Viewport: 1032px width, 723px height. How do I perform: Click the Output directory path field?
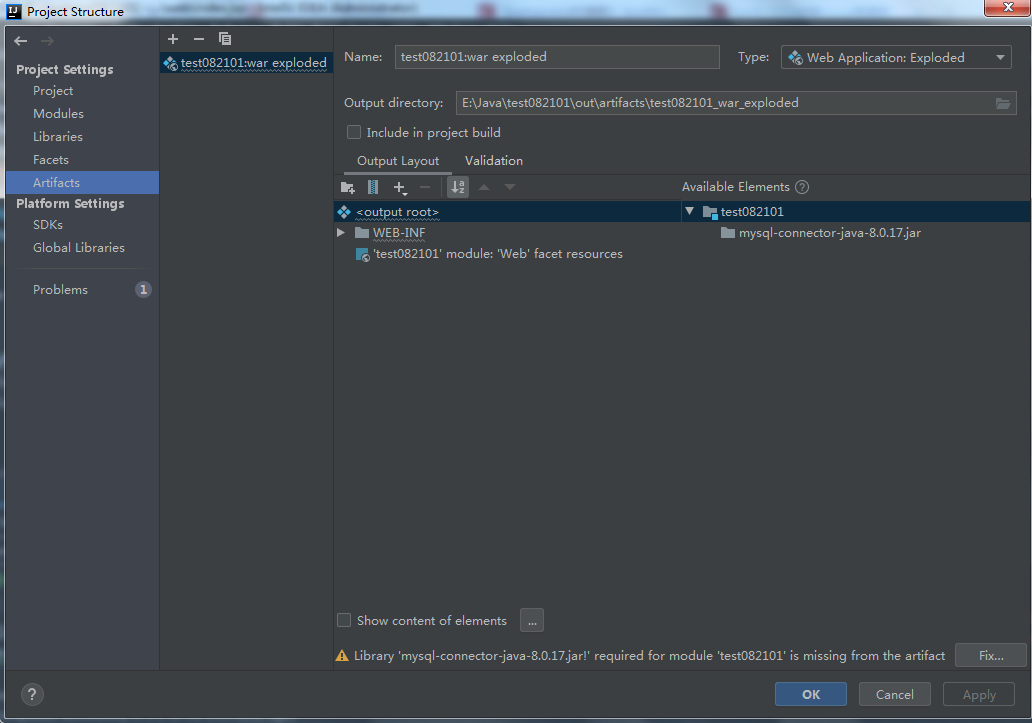click(736, 103)
